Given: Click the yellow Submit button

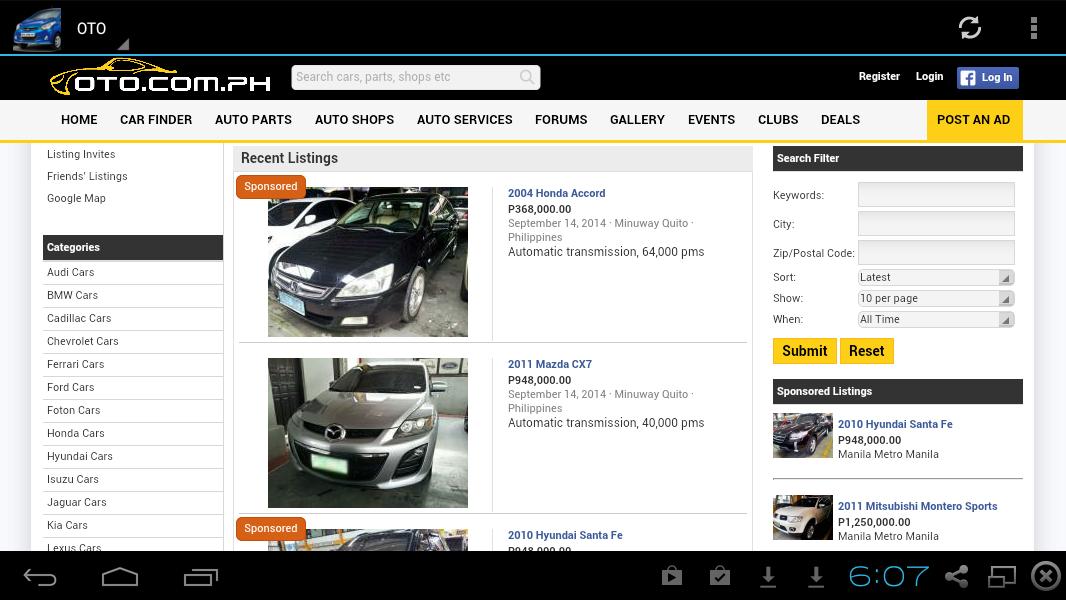Looking at the screenshot, I should click(x=804, y=351).
